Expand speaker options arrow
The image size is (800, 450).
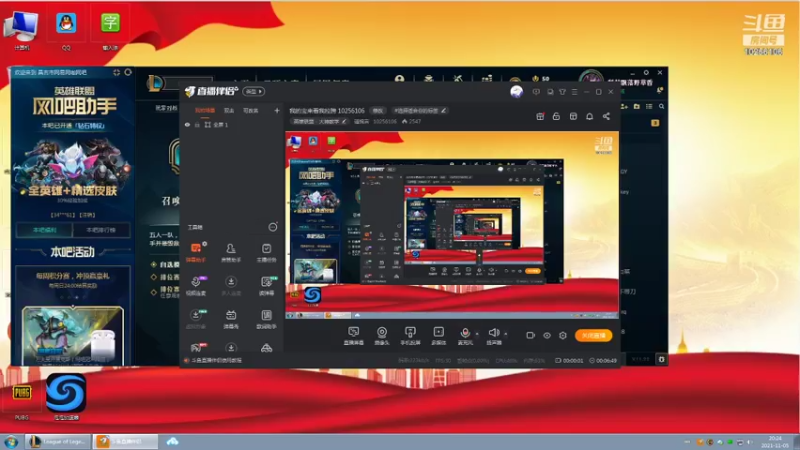[506, 334]
